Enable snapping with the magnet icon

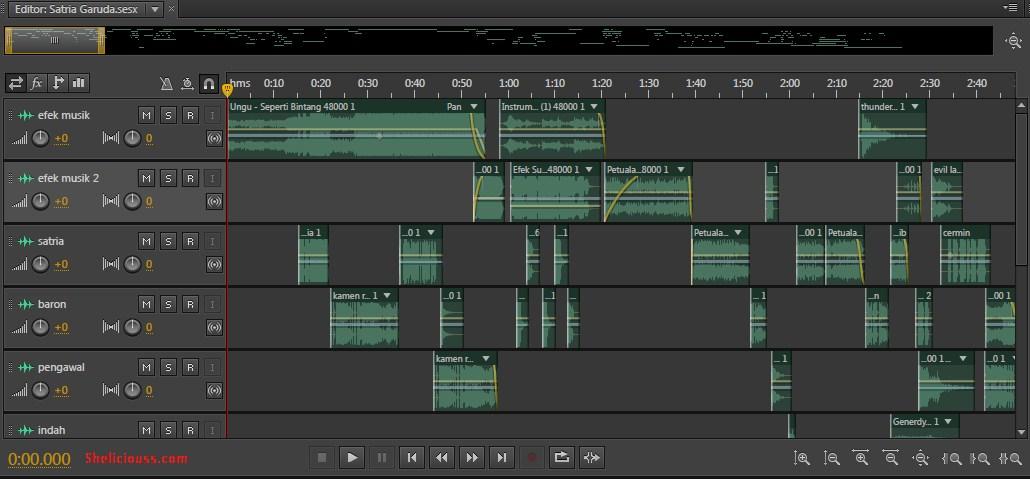pyautogui.click(x=209, y=83)
